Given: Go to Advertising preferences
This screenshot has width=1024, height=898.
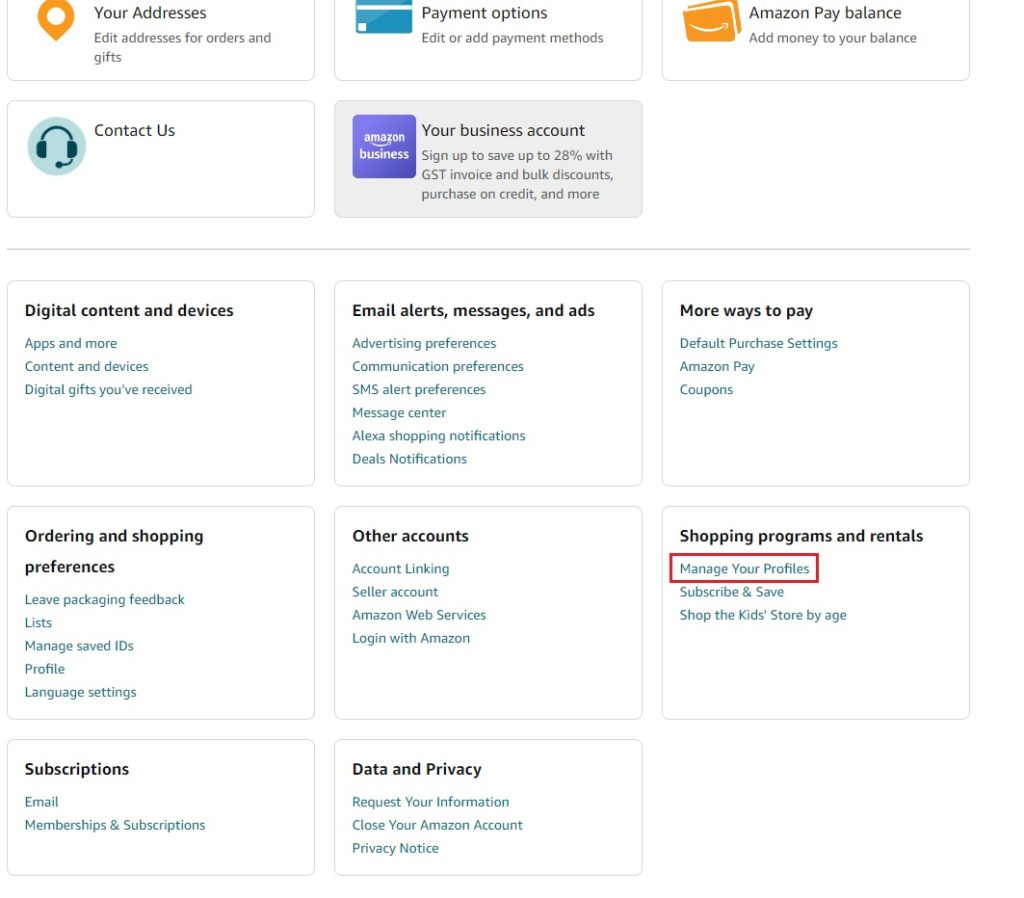Looking at the screenshot, I should point(424,343).
